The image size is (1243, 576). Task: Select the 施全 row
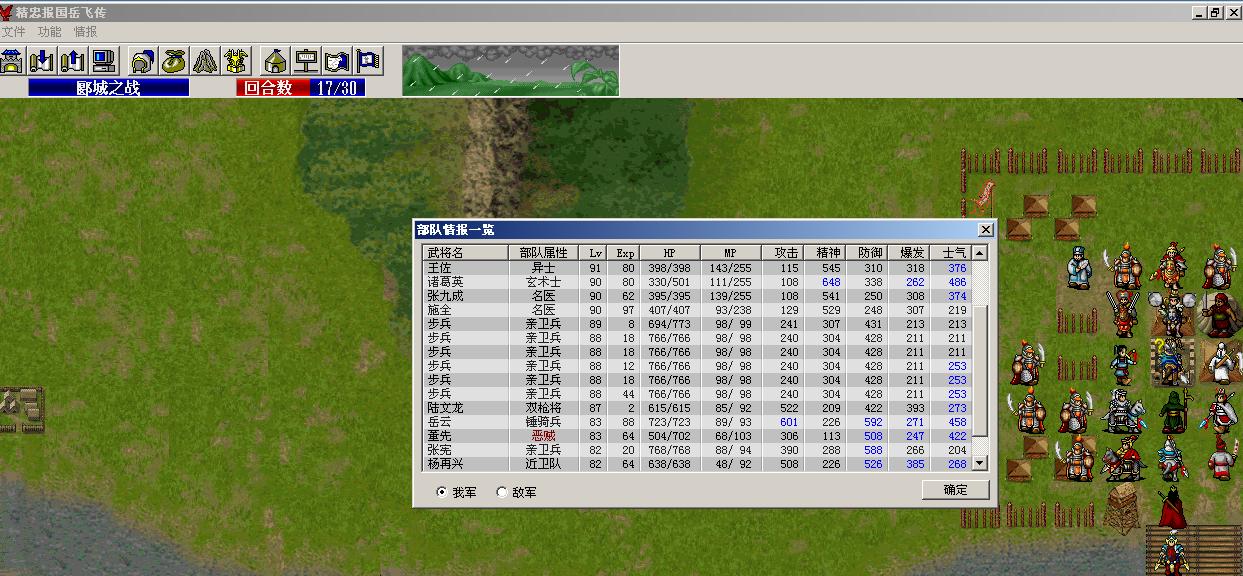click(698, 310)
